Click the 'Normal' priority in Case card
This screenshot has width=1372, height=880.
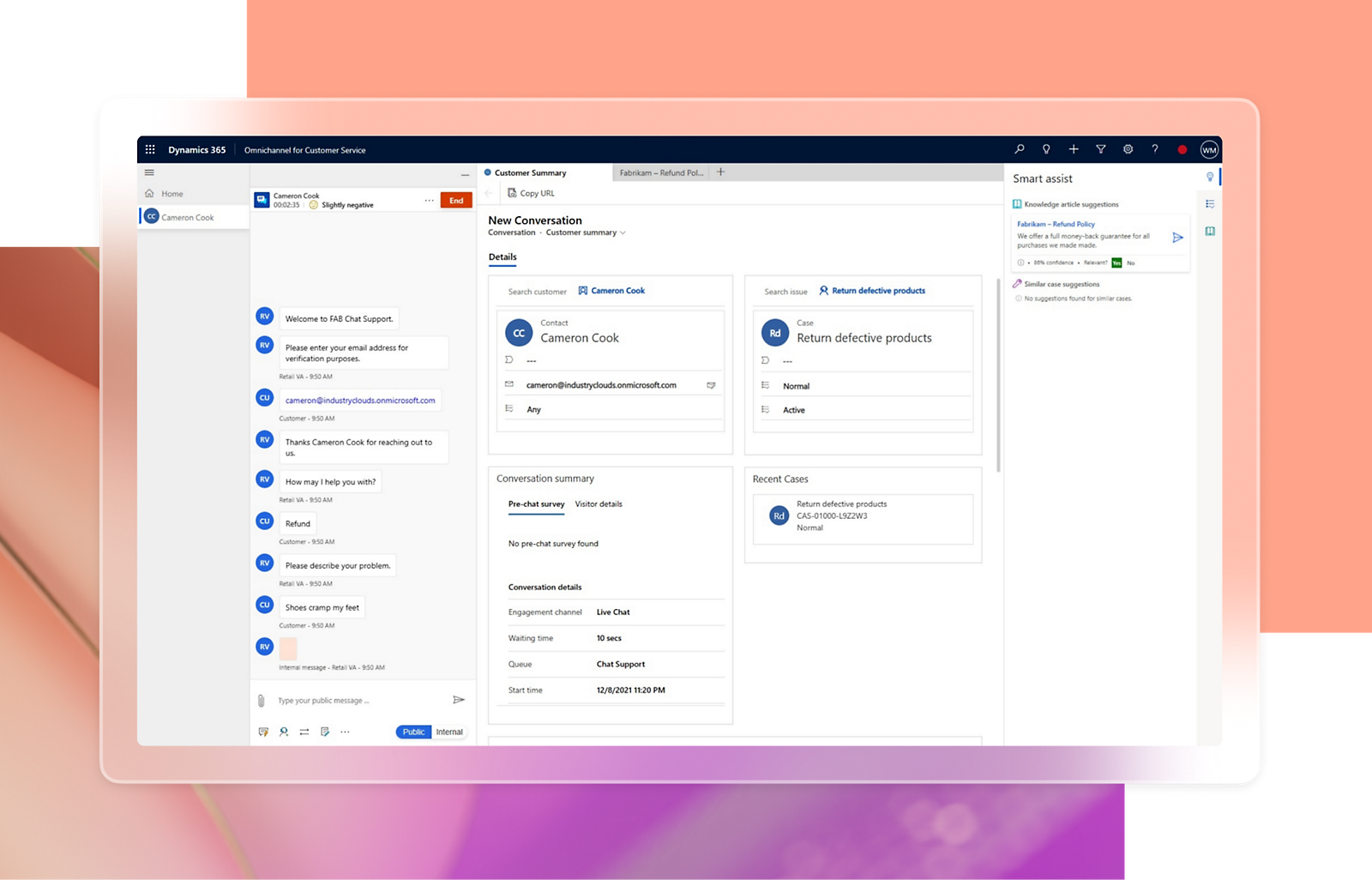[x=796, y=387]
